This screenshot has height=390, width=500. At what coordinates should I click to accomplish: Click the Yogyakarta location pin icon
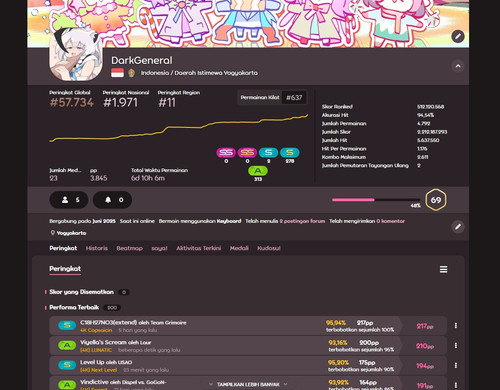52,233
